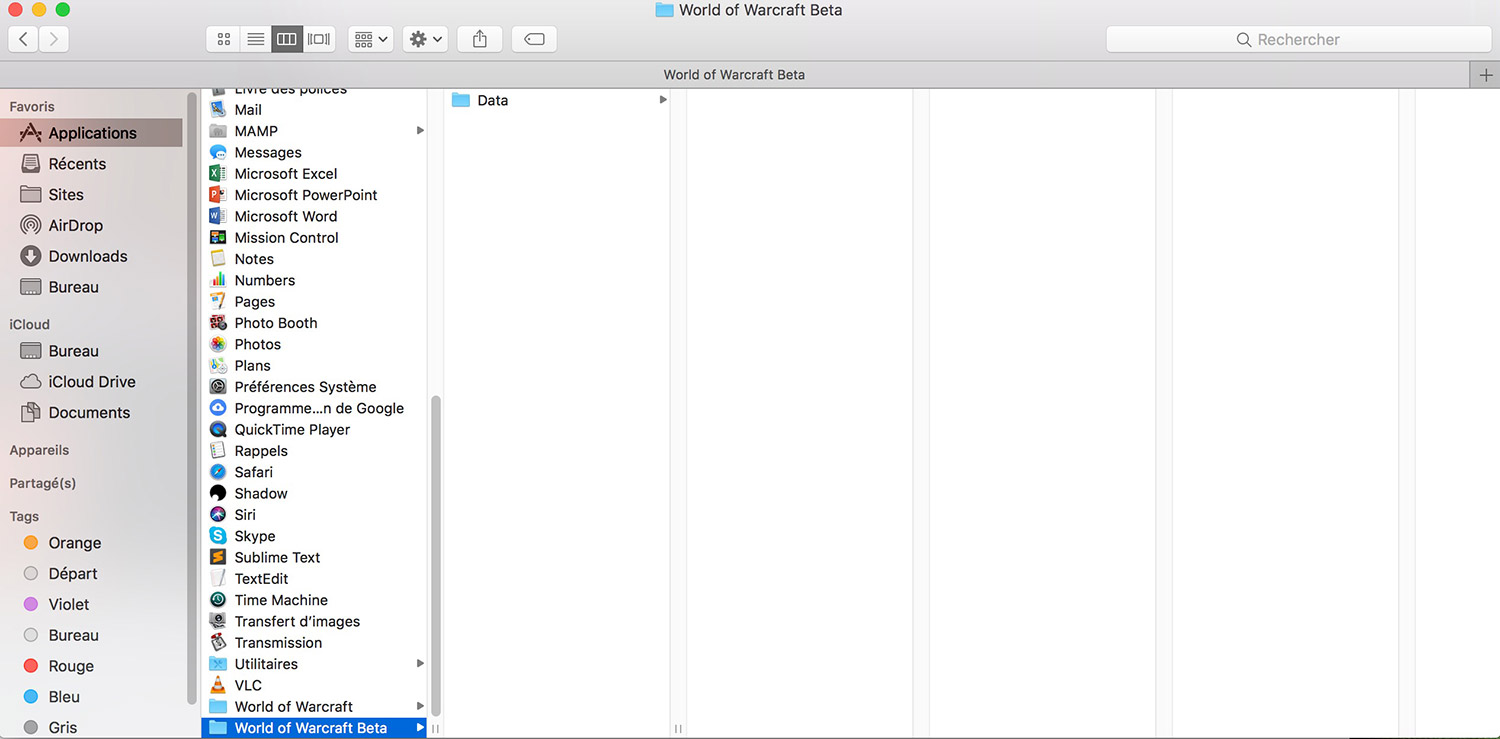Viewport: 1500px width, 739px height.
Task: Select the Safari app icon
Action: [218, 472]
